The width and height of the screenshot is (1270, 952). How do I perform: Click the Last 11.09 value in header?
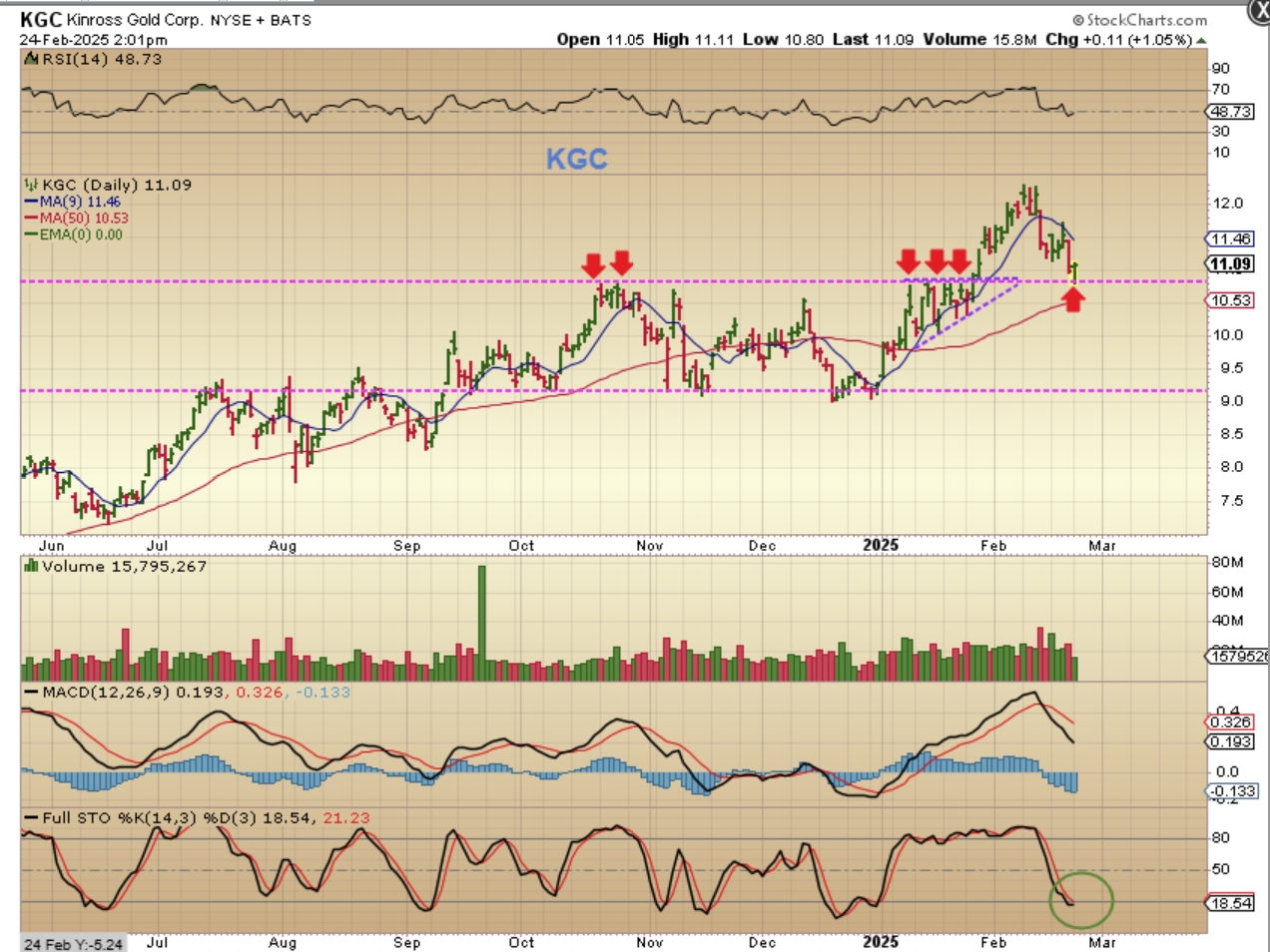[x=873, y=39]
